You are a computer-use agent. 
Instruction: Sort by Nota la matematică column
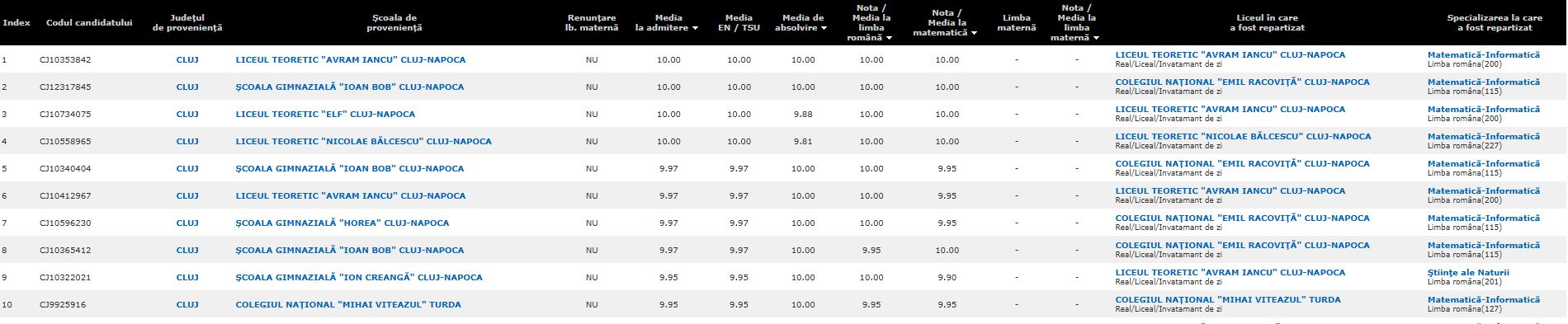(945, 22)
